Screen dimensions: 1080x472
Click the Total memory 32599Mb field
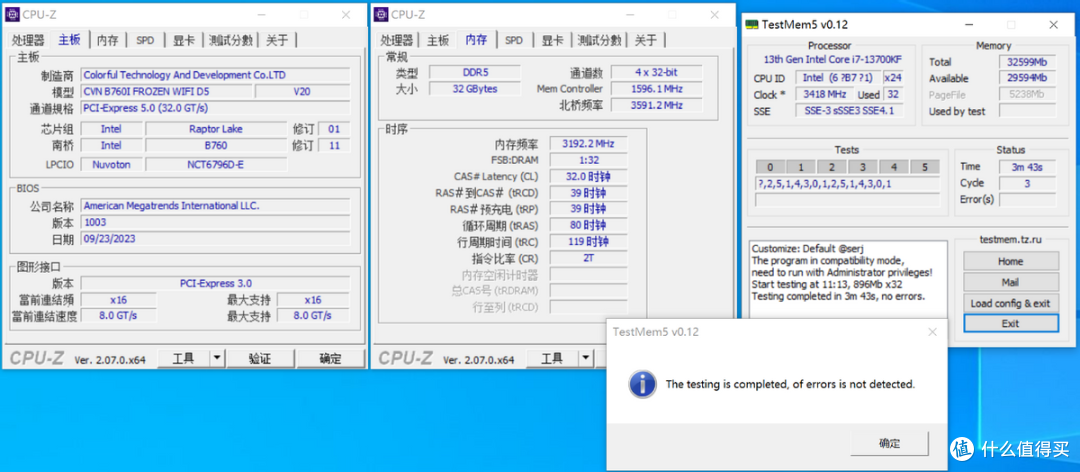[x=1026, y=62]
